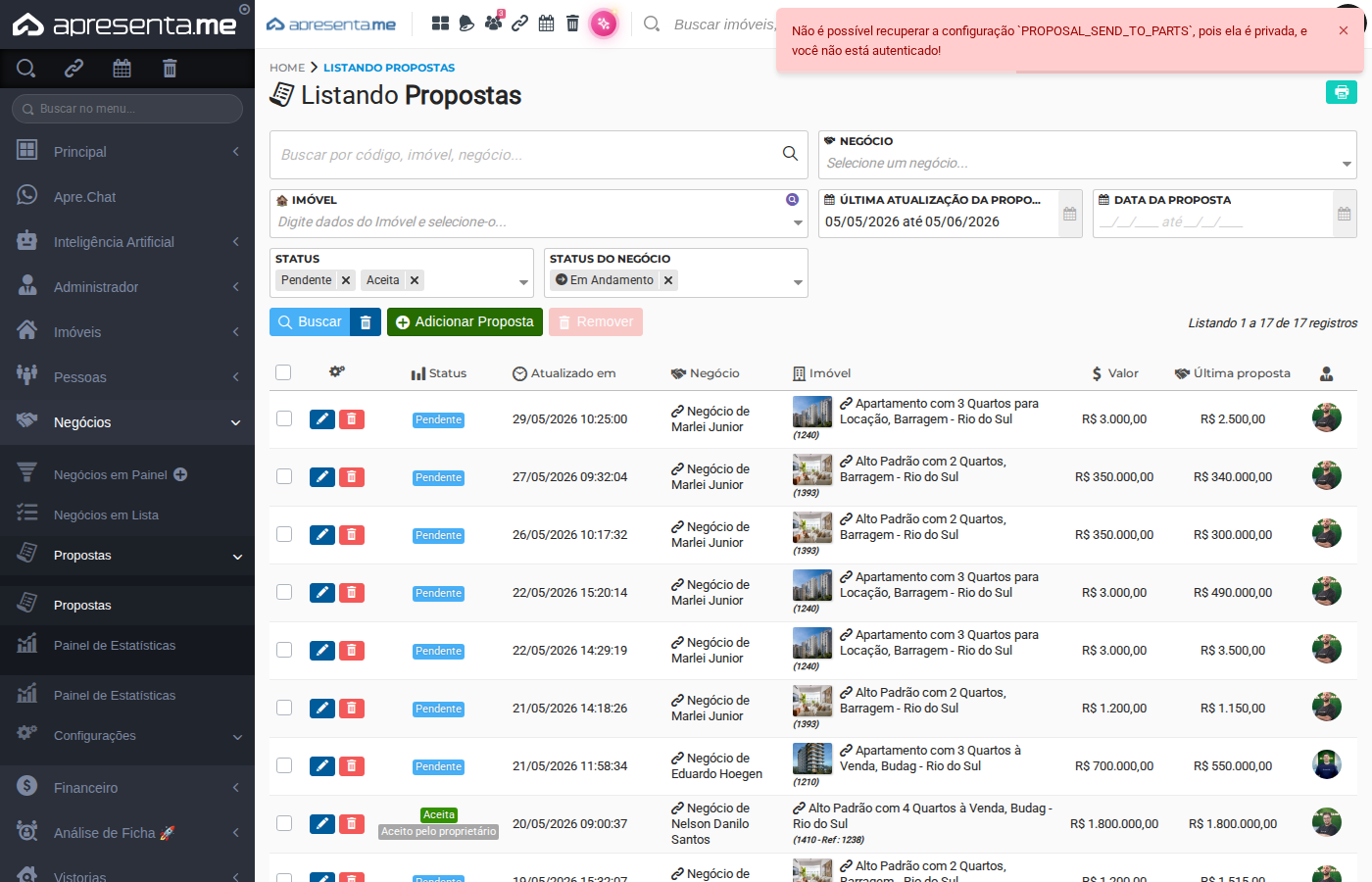The height and width of the screenshot is (882, 1372).
Task: Check the row dated 22/05/2026 15:20:14
Action: [284, 592]
